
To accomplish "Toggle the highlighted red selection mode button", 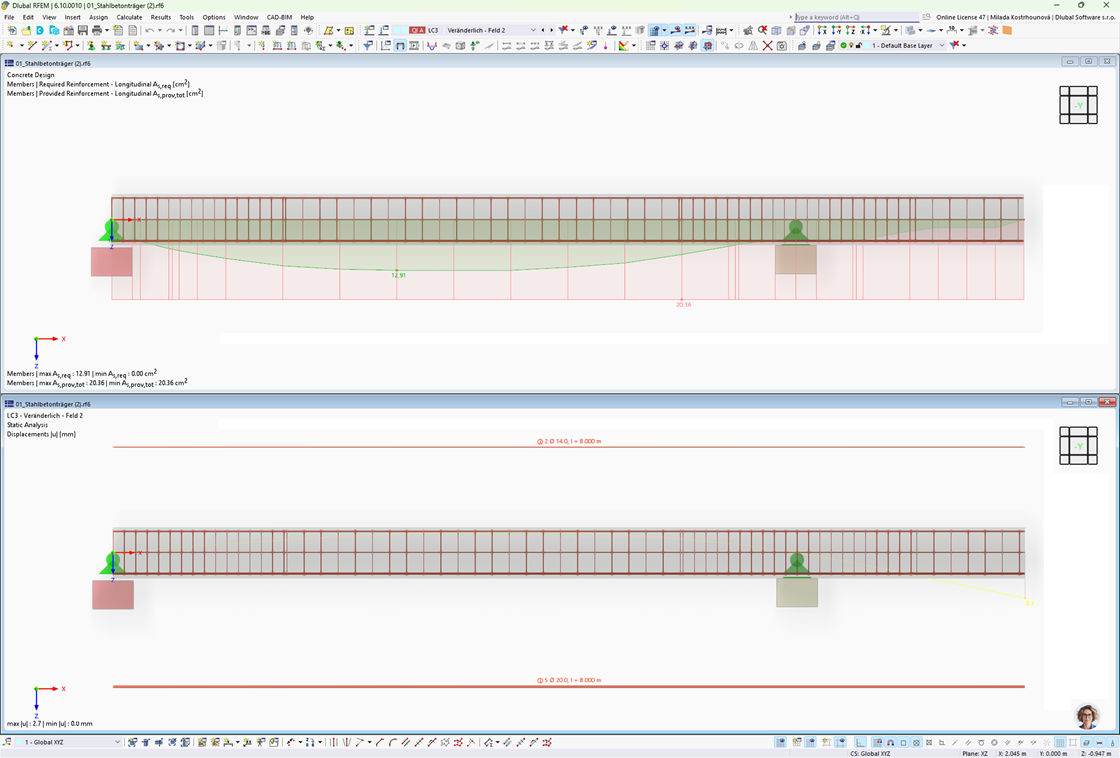I will coord(707,45).
